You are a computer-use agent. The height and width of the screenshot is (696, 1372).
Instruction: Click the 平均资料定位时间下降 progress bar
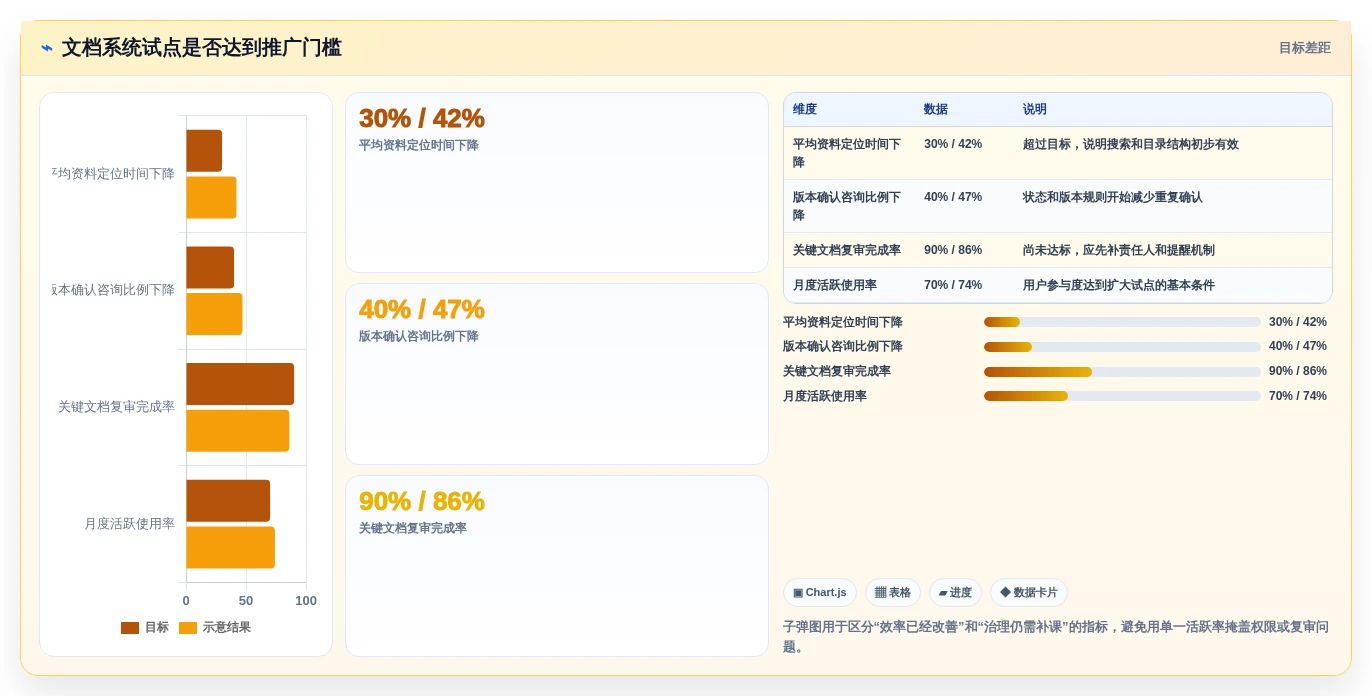click(1122, 322)
